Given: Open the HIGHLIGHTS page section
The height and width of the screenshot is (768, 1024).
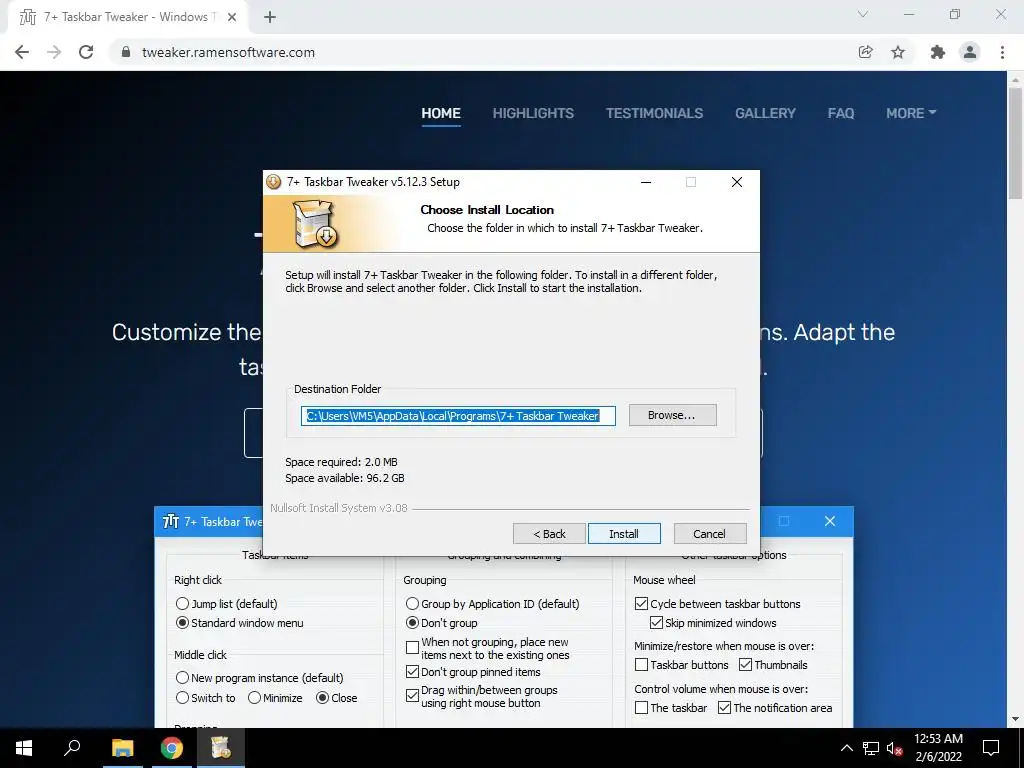Looking at the screenshot, I should coord(533,114).
